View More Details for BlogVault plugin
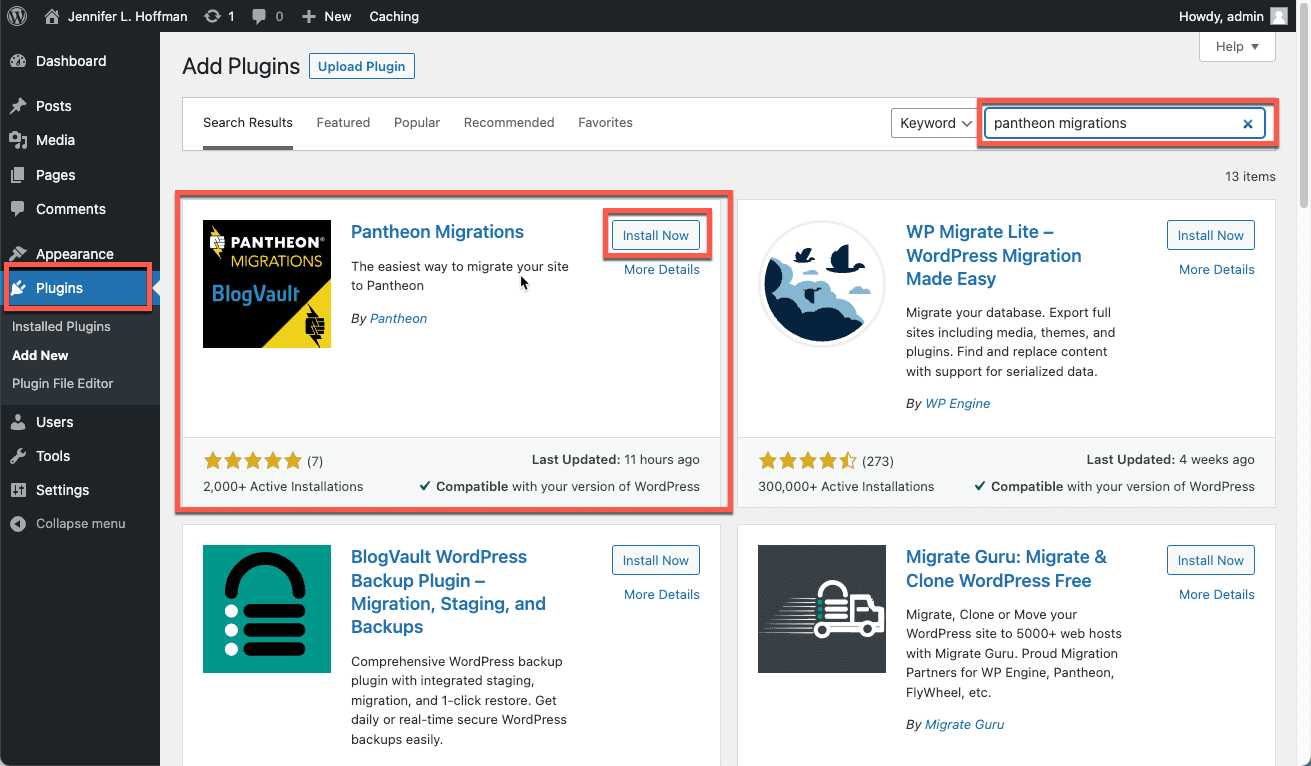Screen dimensions: 1311x766 [x=662, y=594]
